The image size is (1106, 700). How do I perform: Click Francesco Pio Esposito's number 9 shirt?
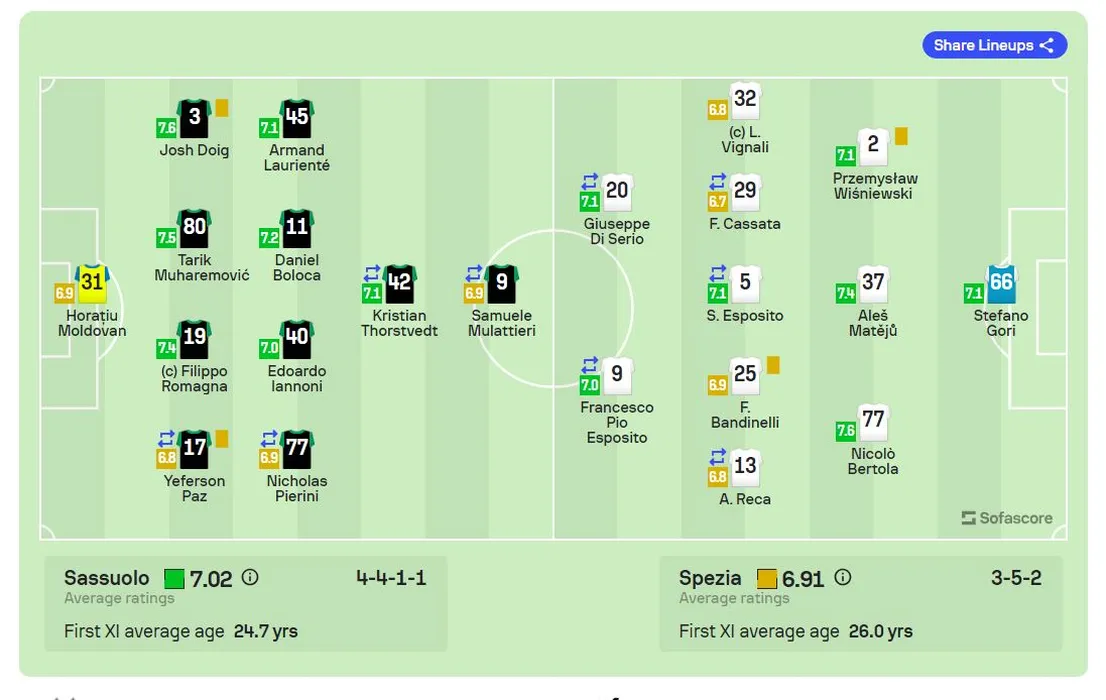tap(617, 375)
